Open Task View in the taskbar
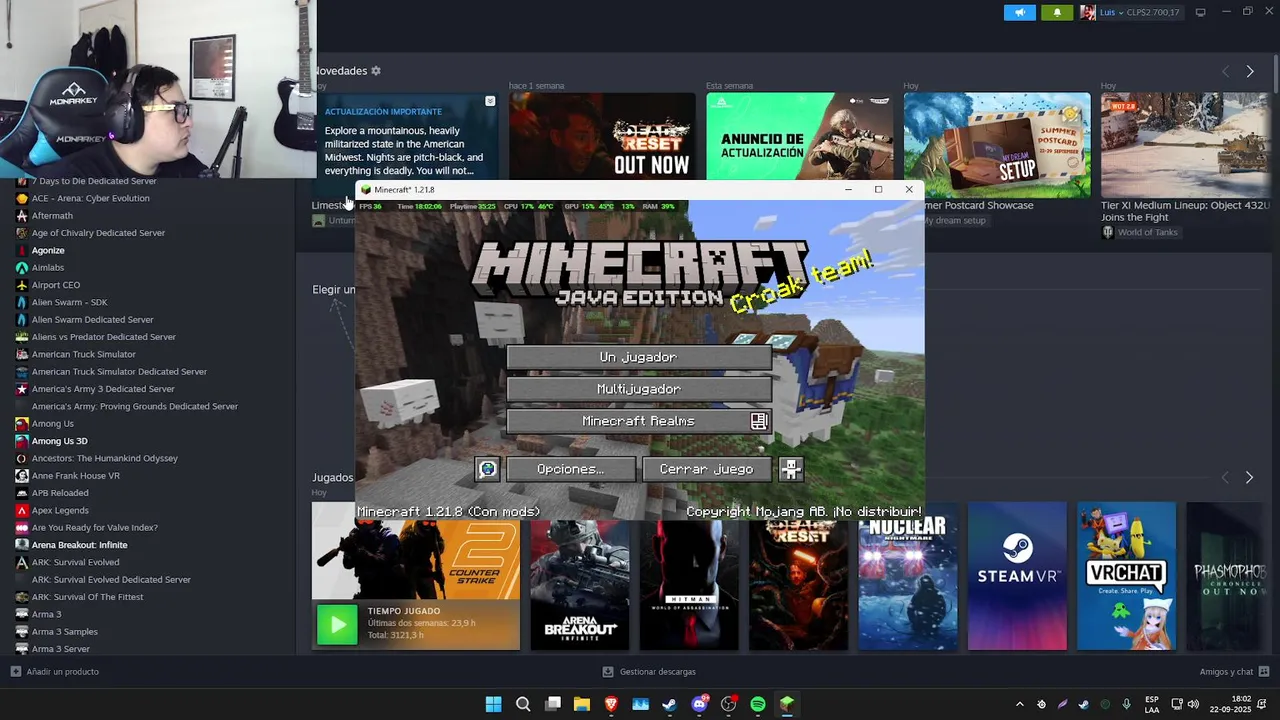1280x720 pixels. point(552,704)
